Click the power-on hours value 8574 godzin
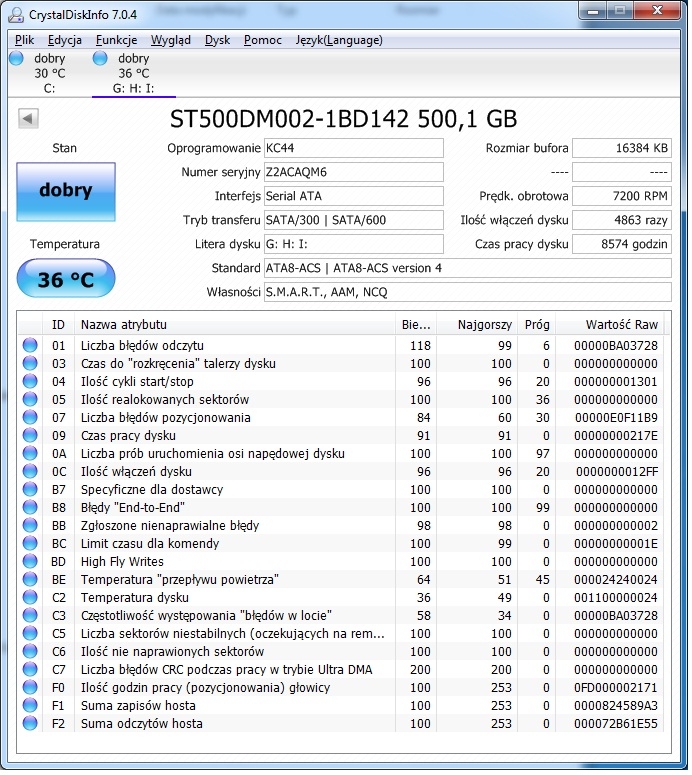 tap(622, 244)
